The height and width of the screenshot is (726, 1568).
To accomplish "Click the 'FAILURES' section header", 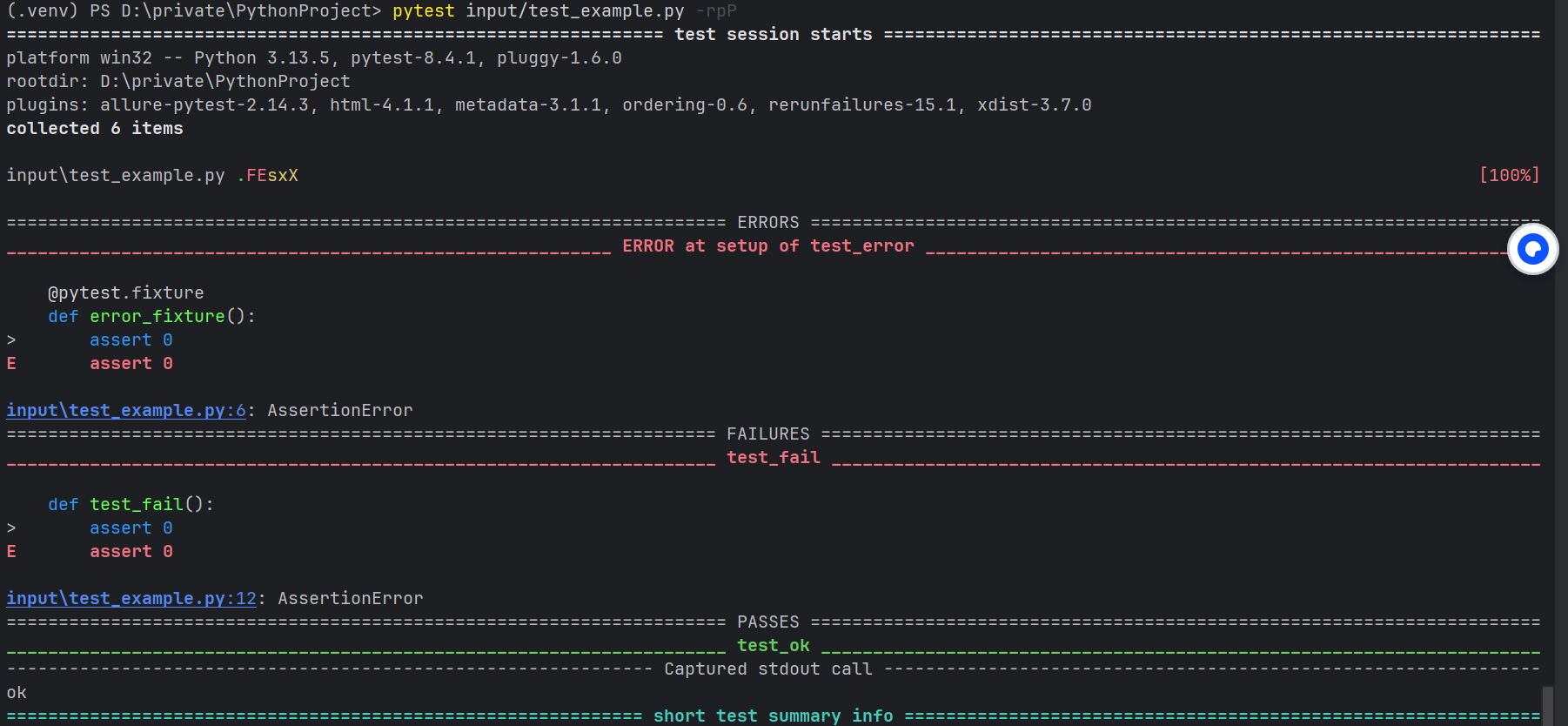I will [x=767, y=434].
